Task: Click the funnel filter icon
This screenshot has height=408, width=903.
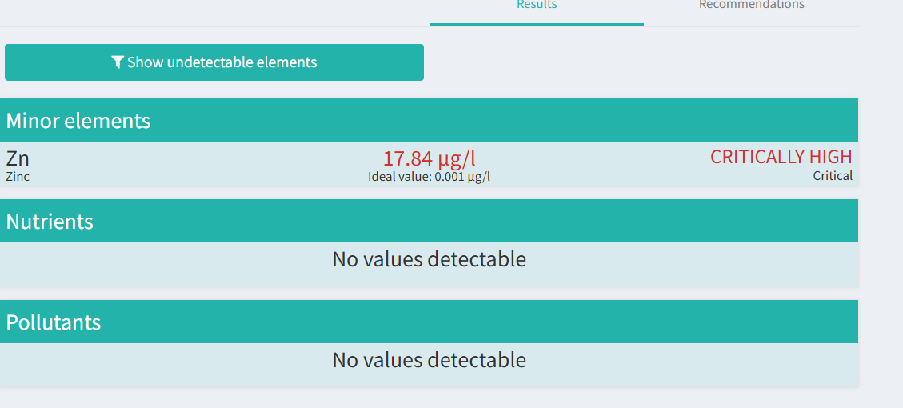Action: pos(117,62)
